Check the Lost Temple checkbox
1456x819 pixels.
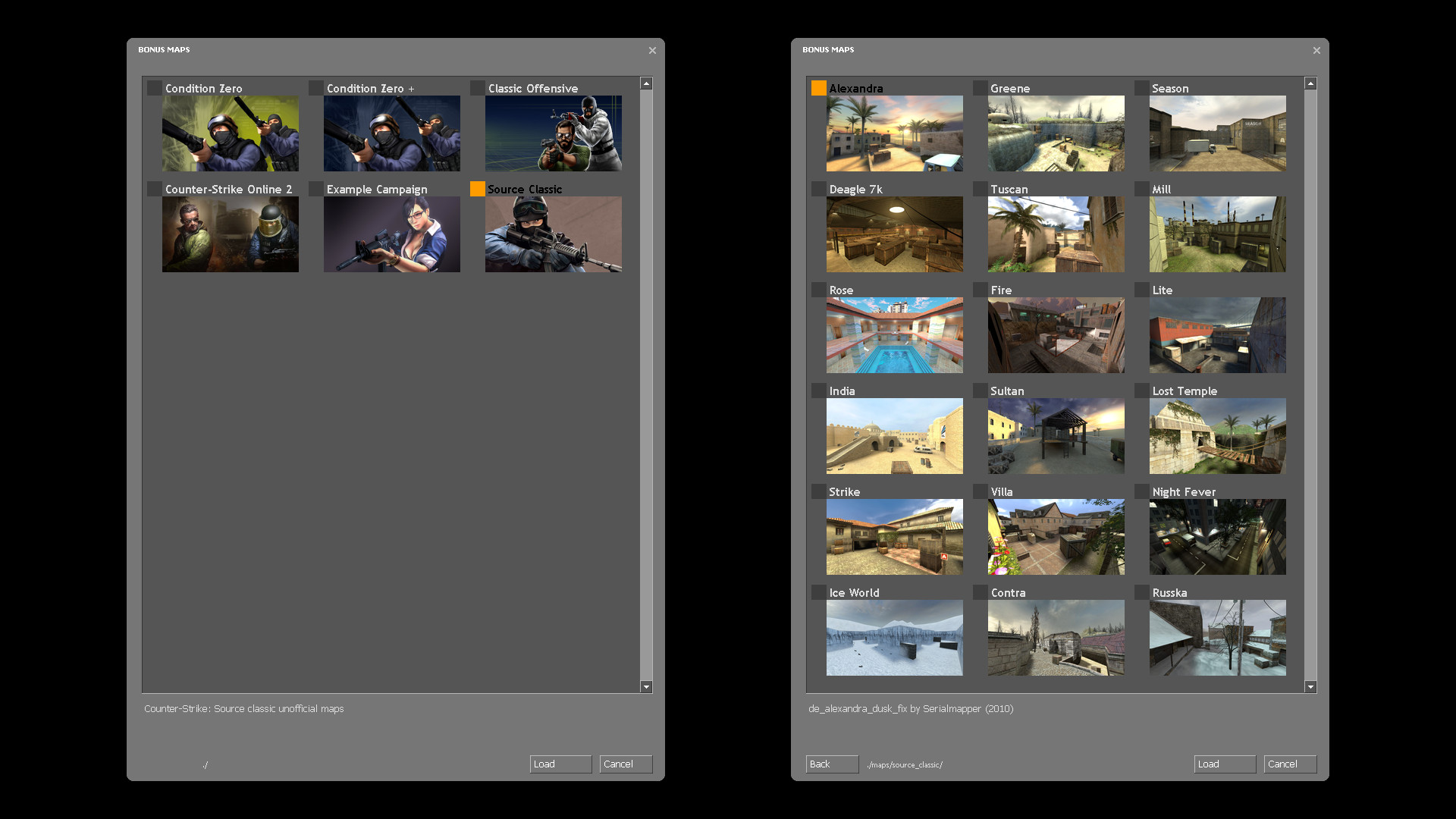(1142, 391)
